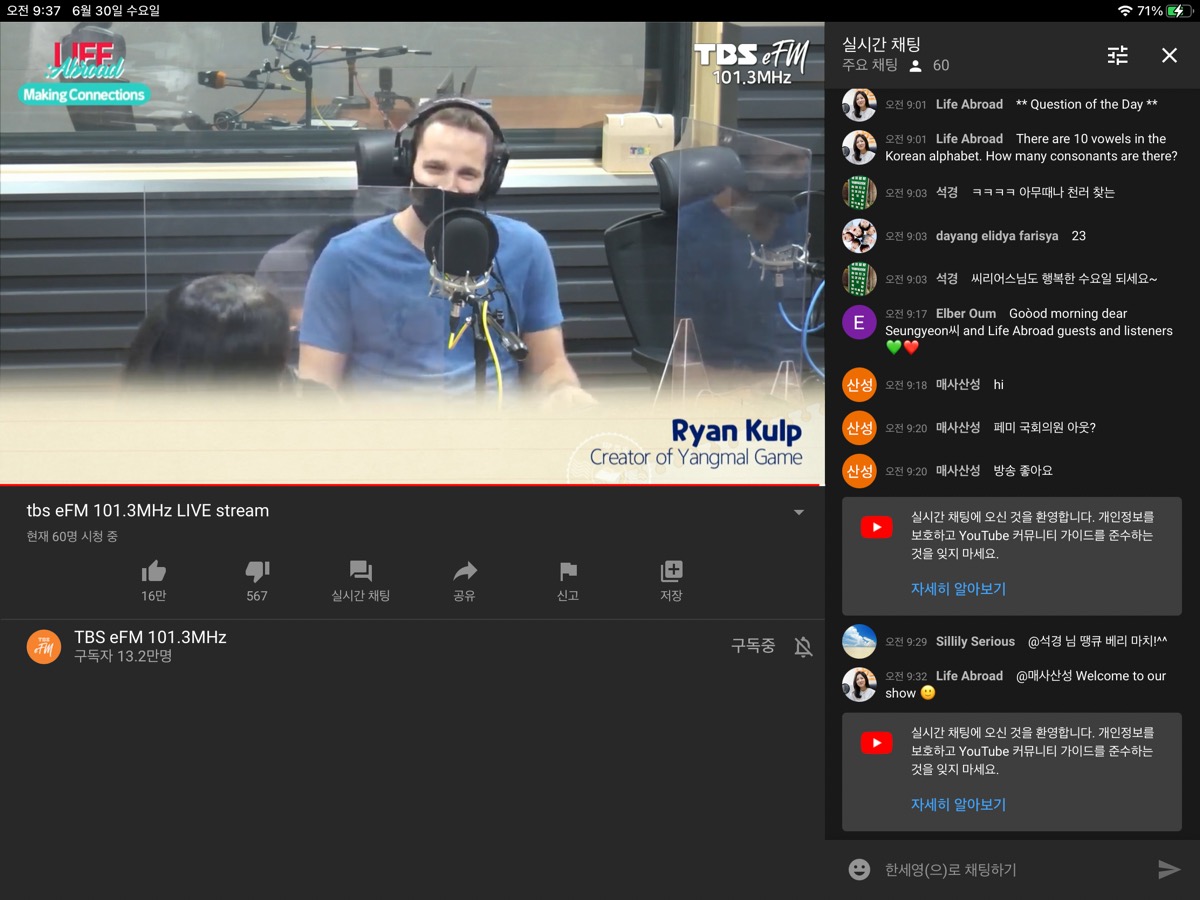Open the emoji picker in chat
The width and height of the screenshot is (1200, 900).
(x=859, y=869)
